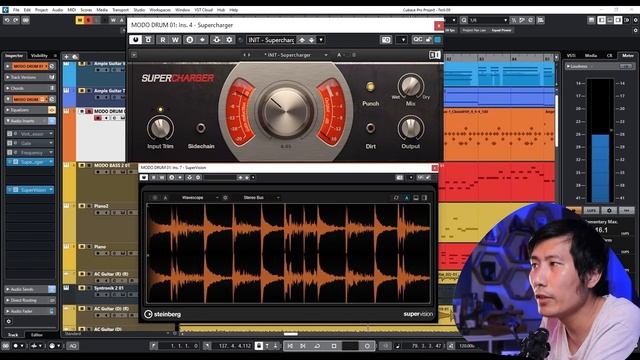Switch to the Media tab in right zone

(x=591, y=56)
